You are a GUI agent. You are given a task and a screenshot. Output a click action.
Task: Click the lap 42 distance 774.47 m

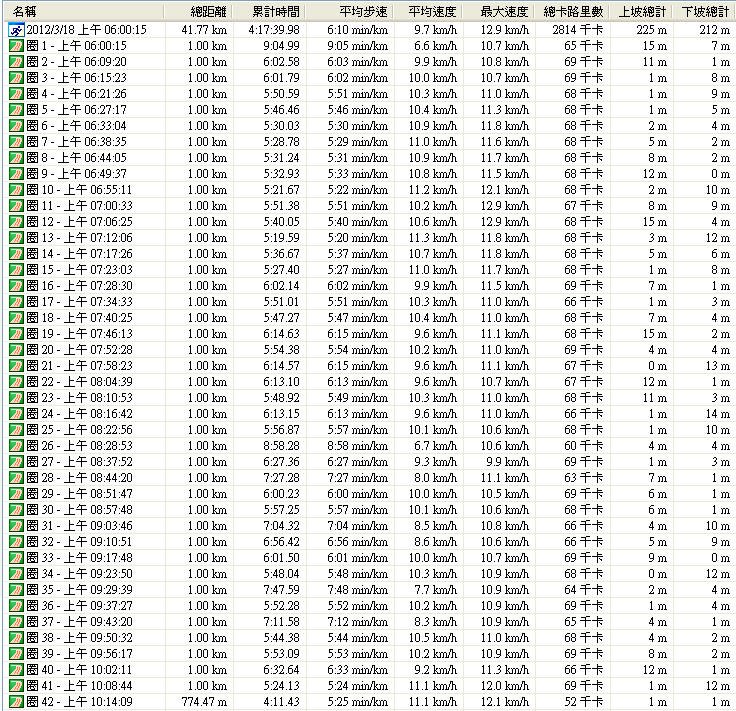pos(204,702)
